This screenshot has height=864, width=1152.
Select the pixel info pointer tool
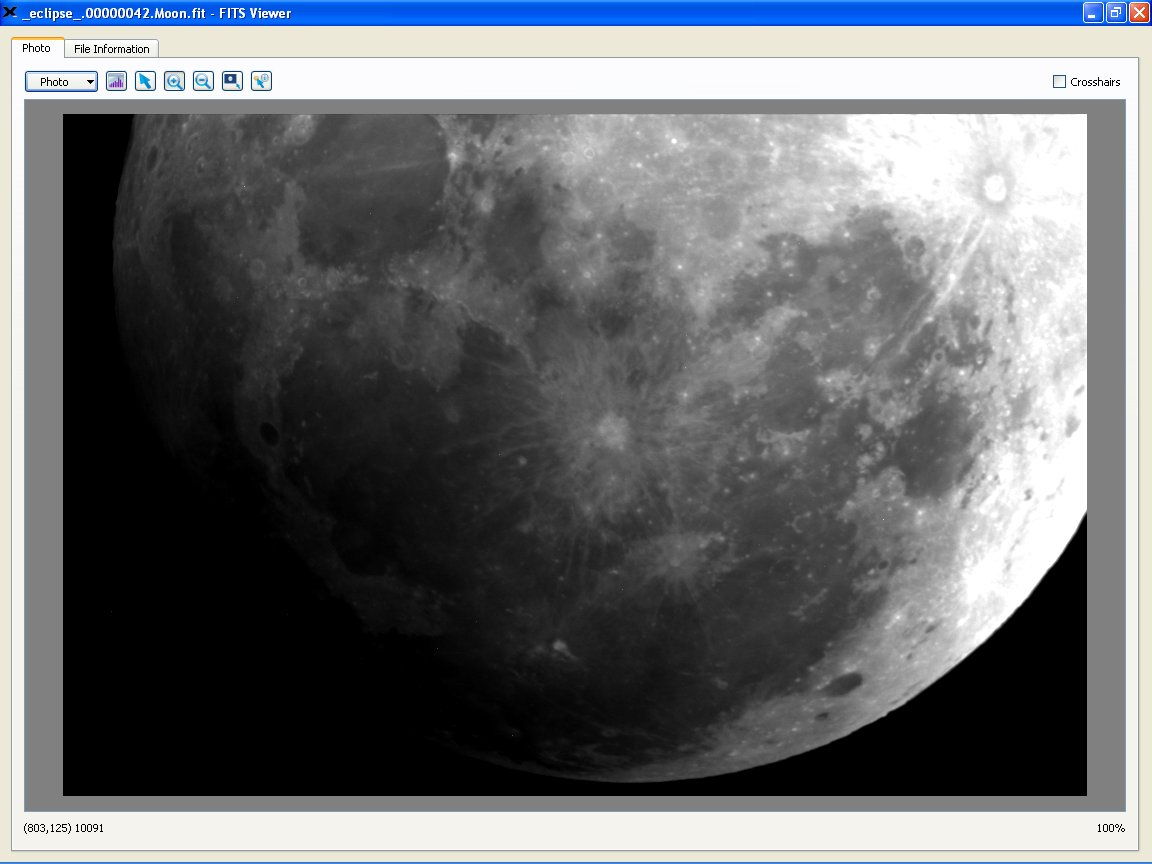coord(262,82)
